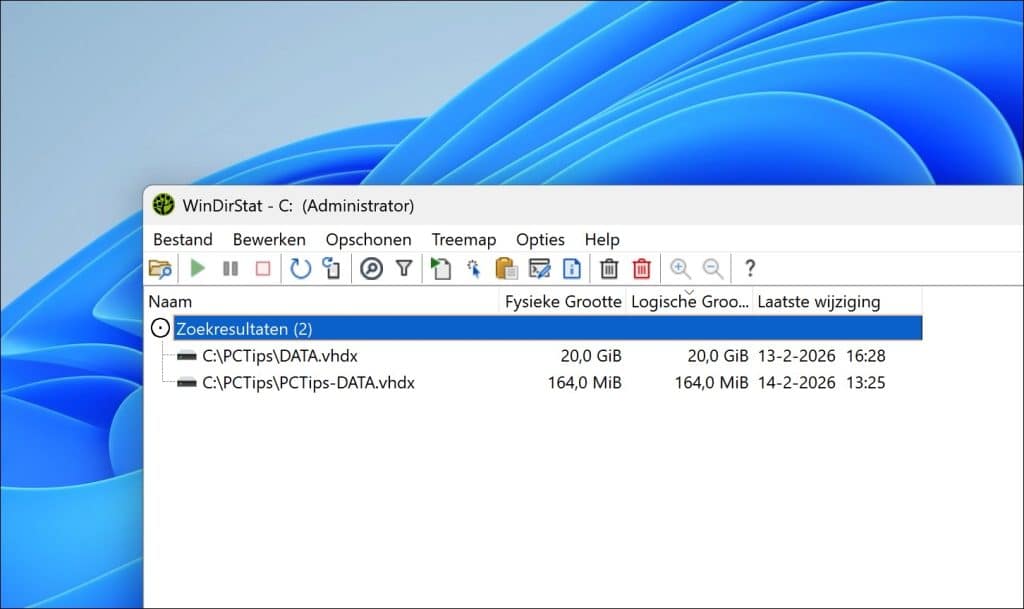1024x609 pixels.
Task: Click the WinDirStat tree logo in title bar
Action: point(163,205)
